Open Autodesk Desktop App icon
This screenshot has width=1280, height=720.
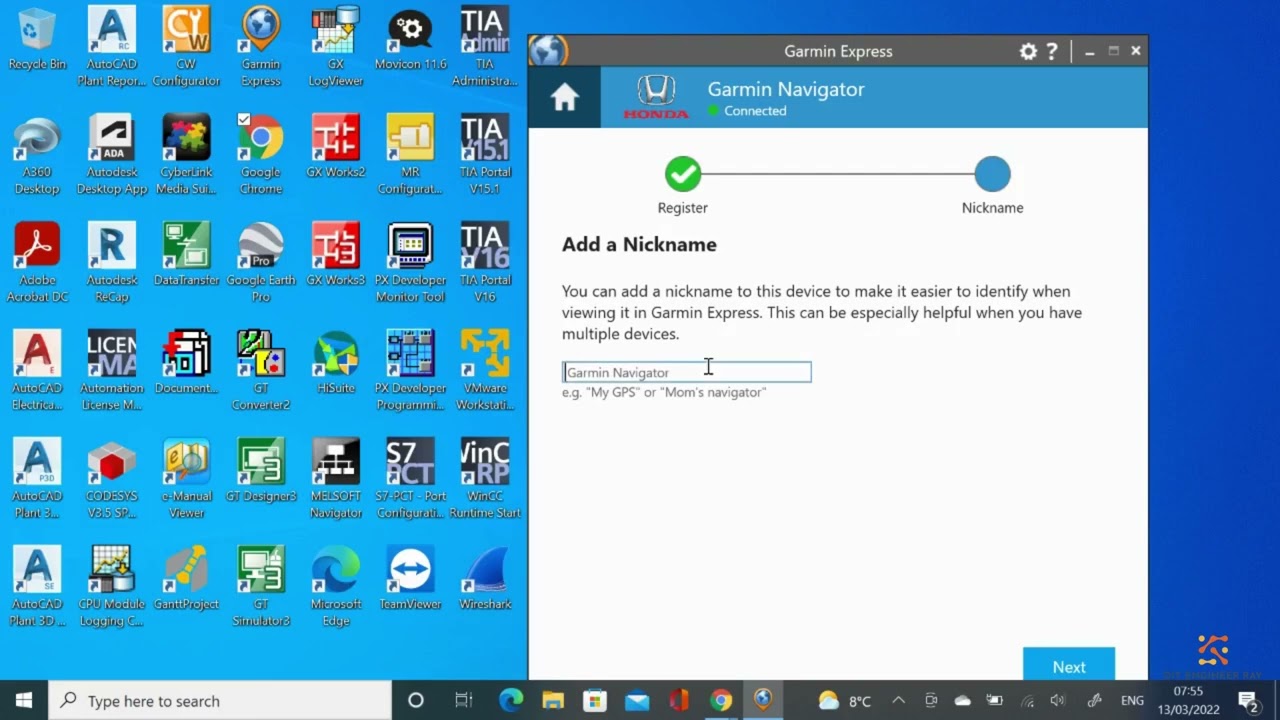click(112, 155)
